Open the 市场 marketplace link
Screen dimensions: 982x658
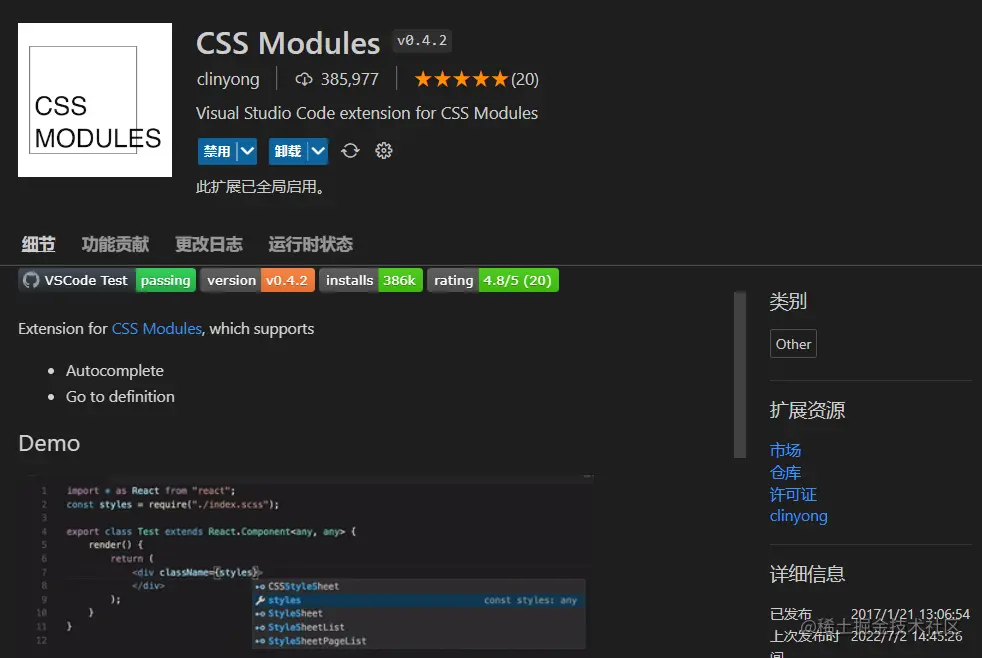pyautogui.click(x=785, y=450)
